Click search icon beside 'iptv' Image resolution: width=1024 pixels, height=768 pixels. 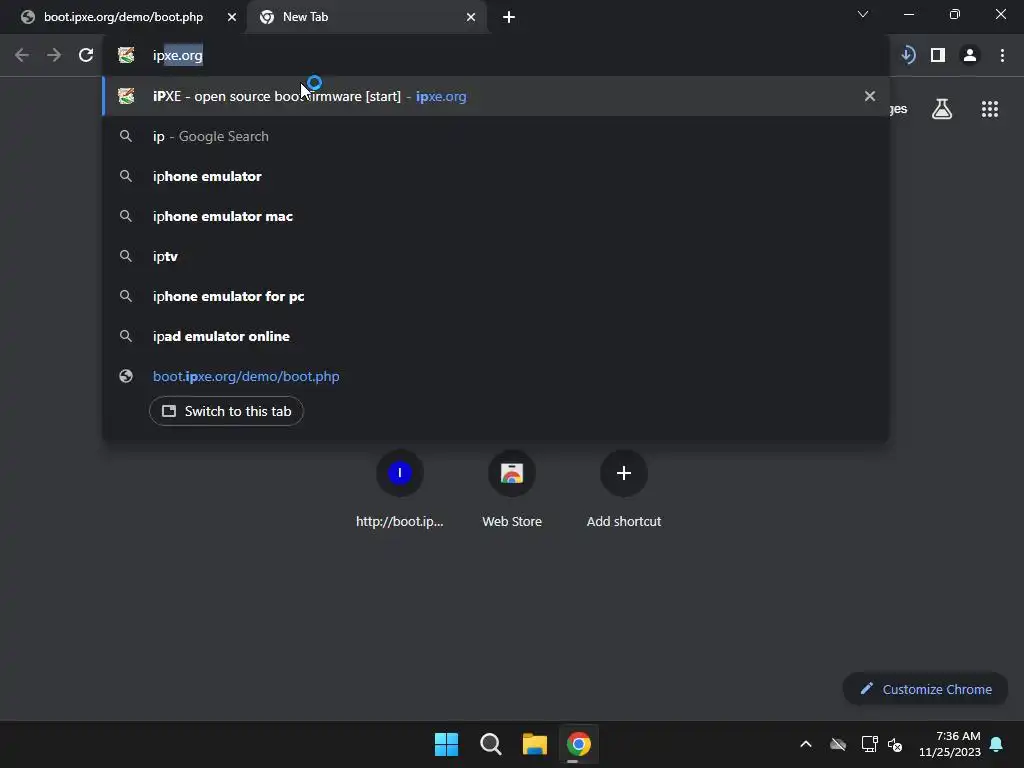coord(126,256)
